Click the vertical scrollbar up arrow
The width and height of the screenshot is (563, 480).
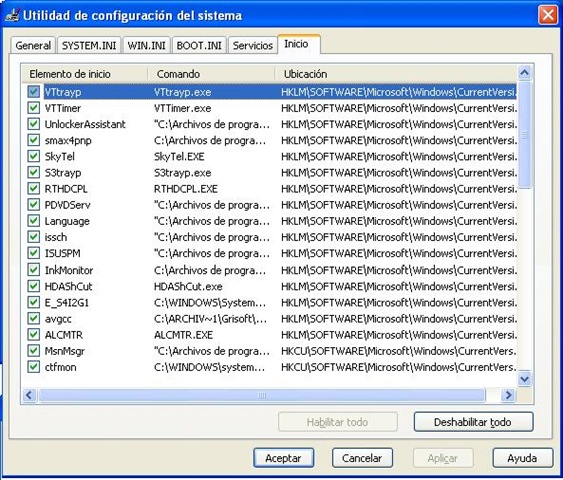pyautogui.click(x=525, y=73)
